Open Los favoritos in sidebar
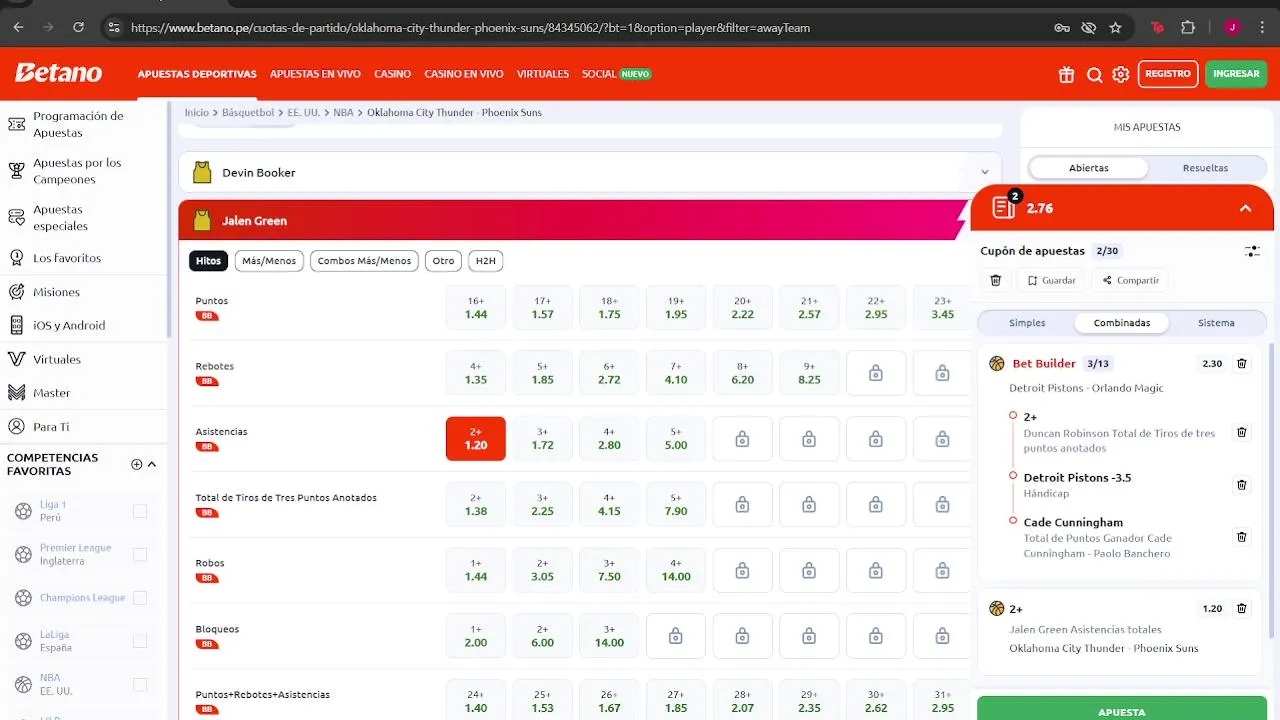 click(x=67, y=258)
